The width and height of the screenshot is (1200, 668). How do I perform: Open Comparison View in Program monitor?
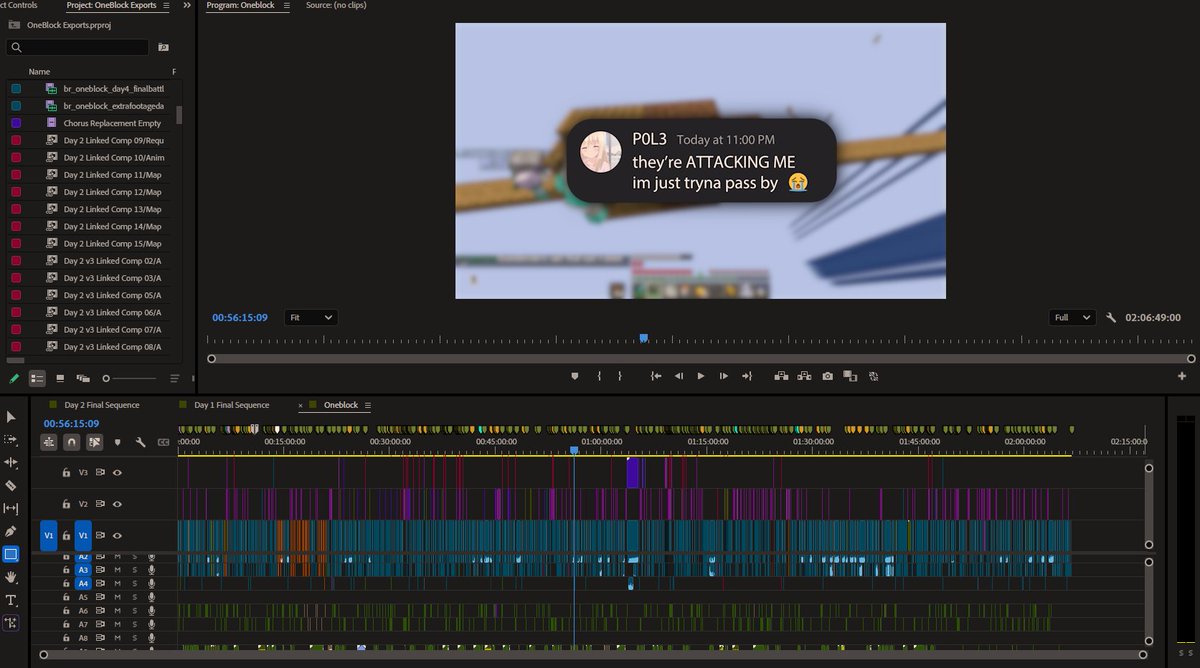(x=850, y=376)
